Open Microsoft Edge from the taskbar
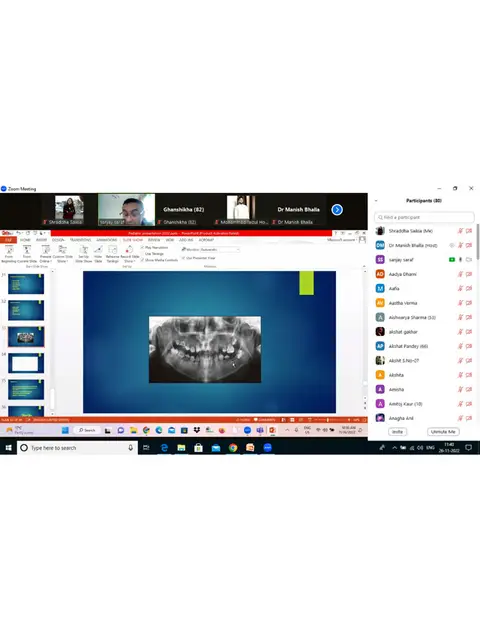The height and width of the screenshot is (640, 480). 164,448
